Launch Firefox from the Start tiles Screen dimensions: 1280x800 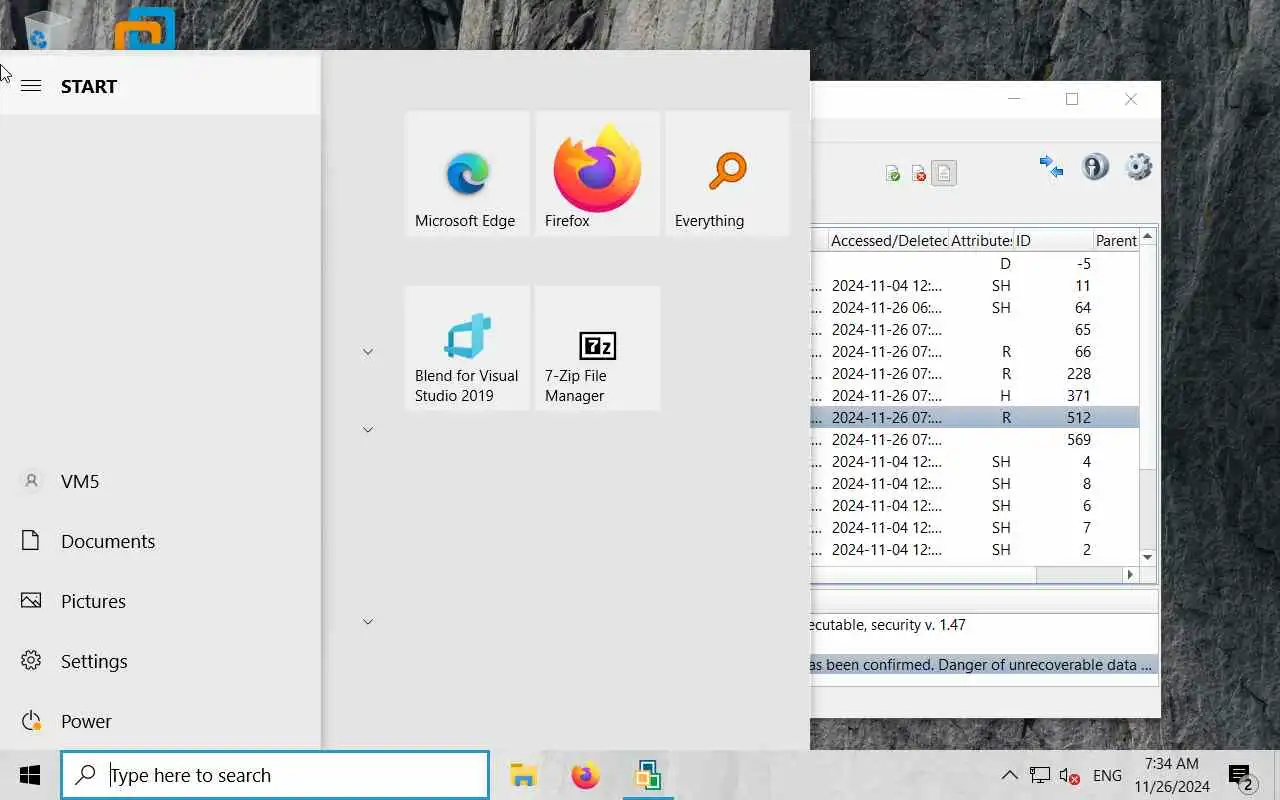(597, 173)
